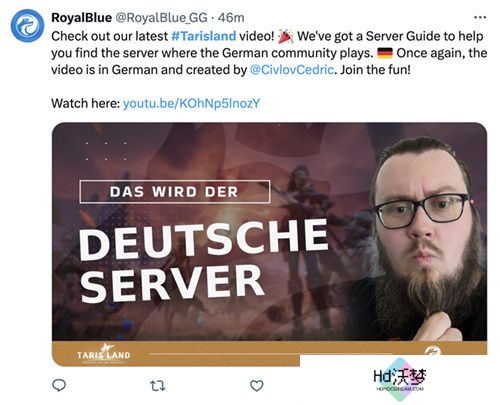Click the RoyalBlue display name
Screen dimensions: 500x405
[82, 18]
